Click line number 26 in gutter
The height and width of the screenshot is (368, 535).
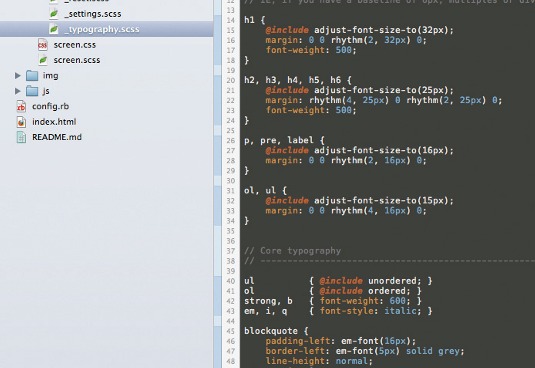(231, 141)
